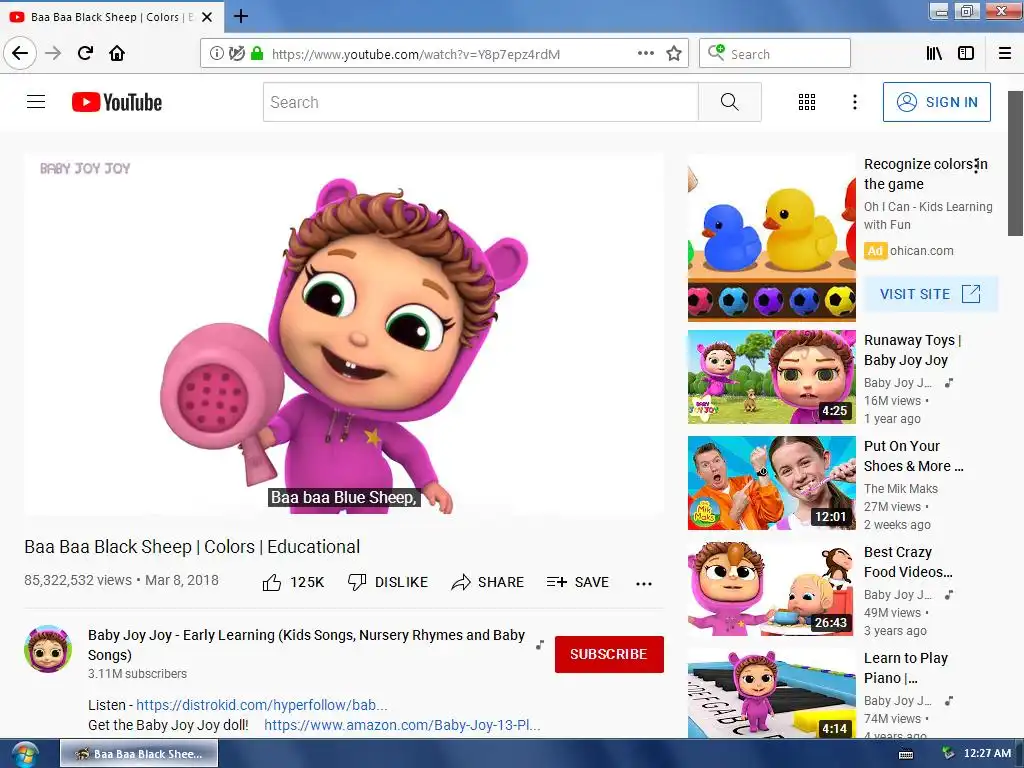Click the Firefox search box

(x=775, y=54)
